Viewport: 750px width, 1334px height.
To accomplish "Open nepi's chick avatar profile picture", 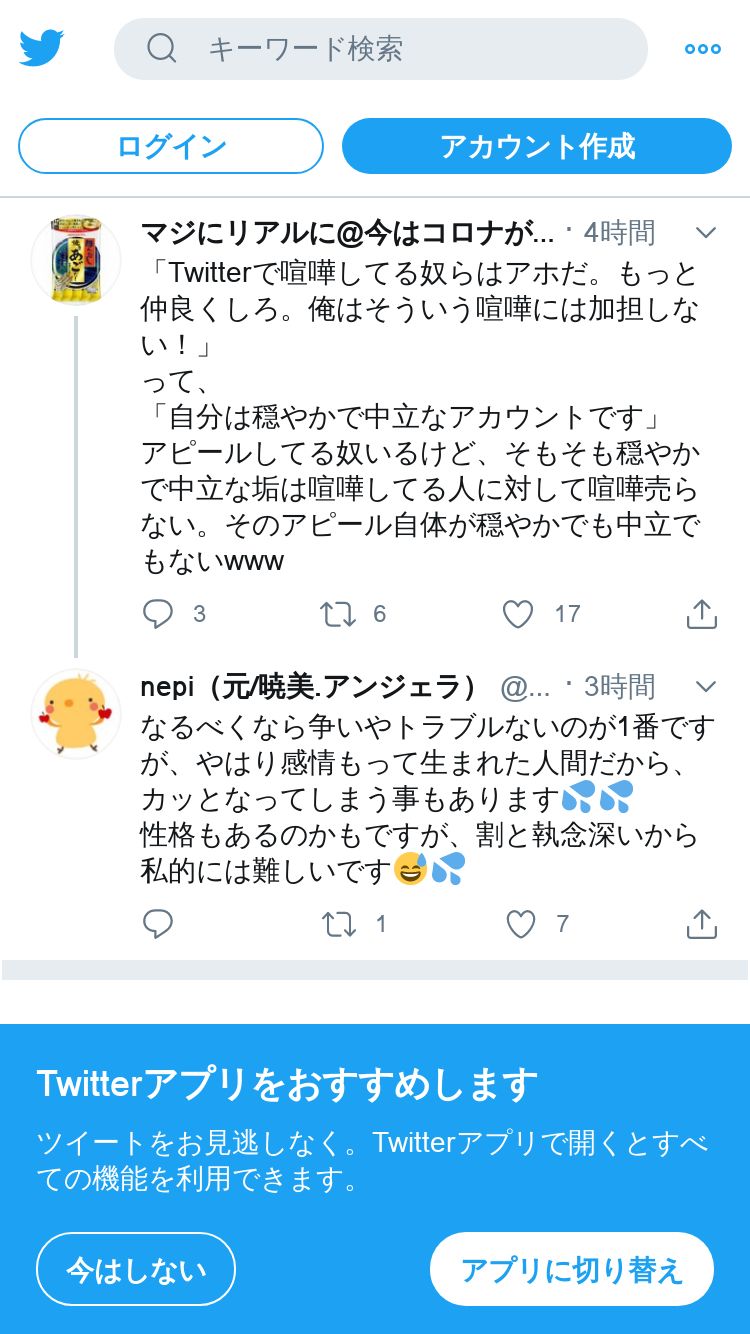I will click(x=76, y=714).
